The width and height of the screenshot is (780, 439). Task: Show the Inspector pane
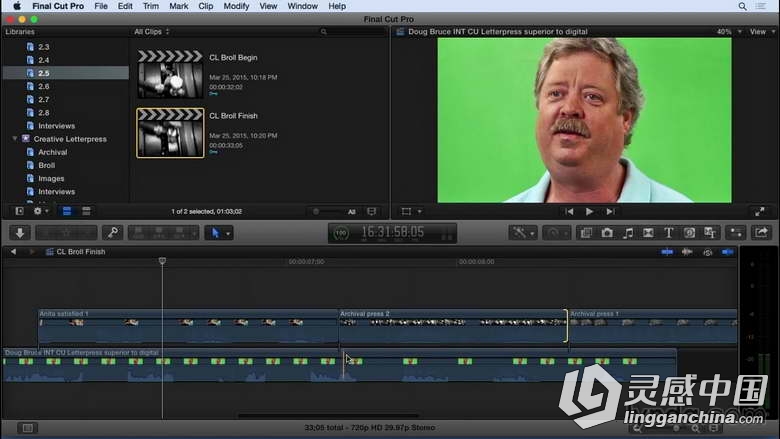[735, 233]
